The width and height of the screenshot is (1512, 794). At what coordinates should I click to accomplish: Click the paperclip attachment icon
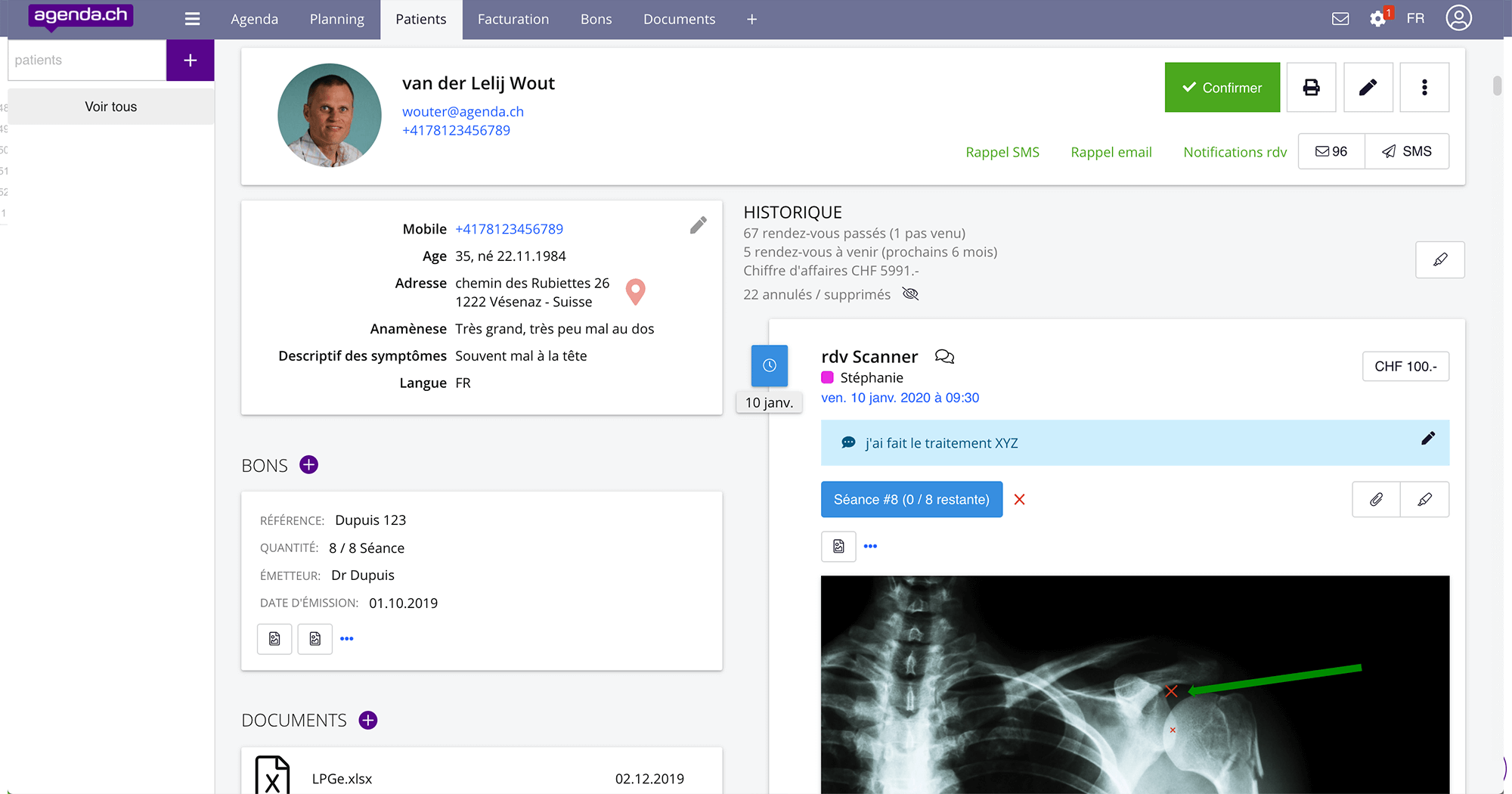(1376, 499)
